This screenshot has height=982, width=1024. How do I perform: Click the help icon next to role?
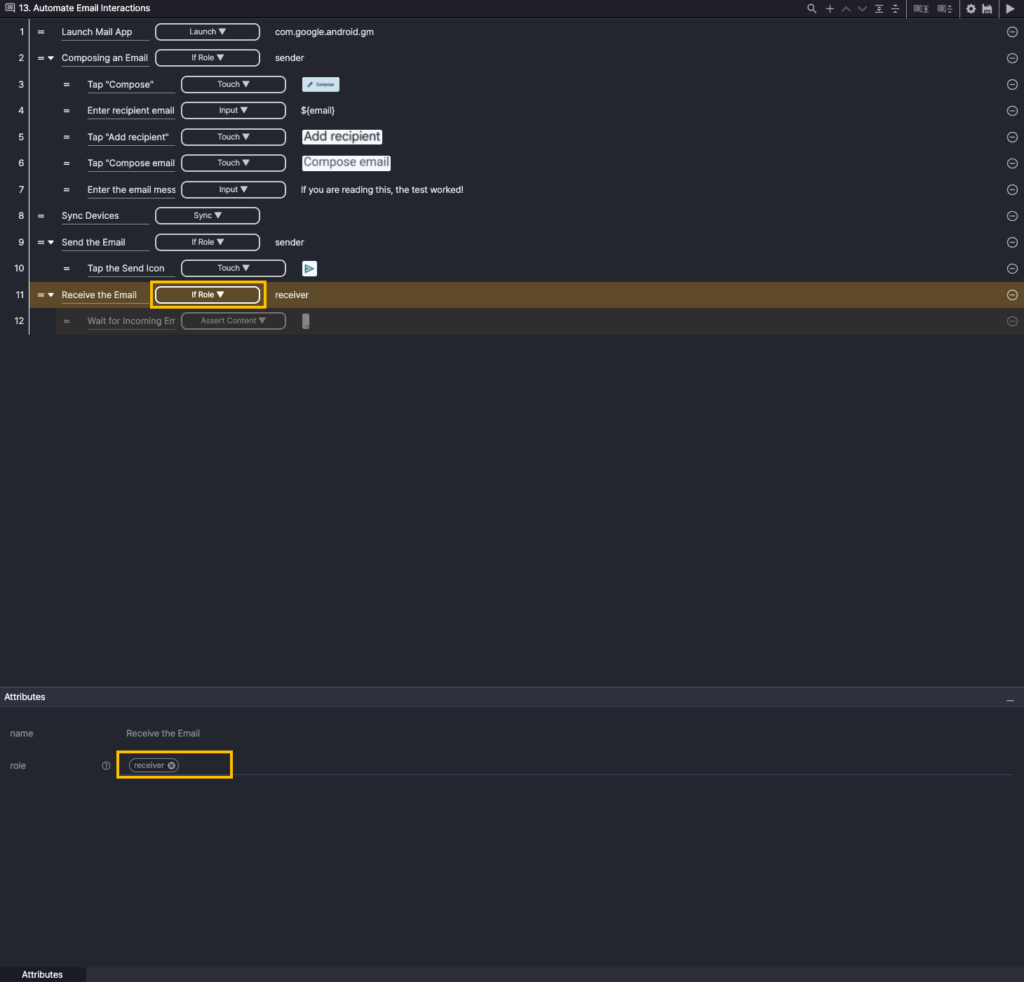pos(106,765)
